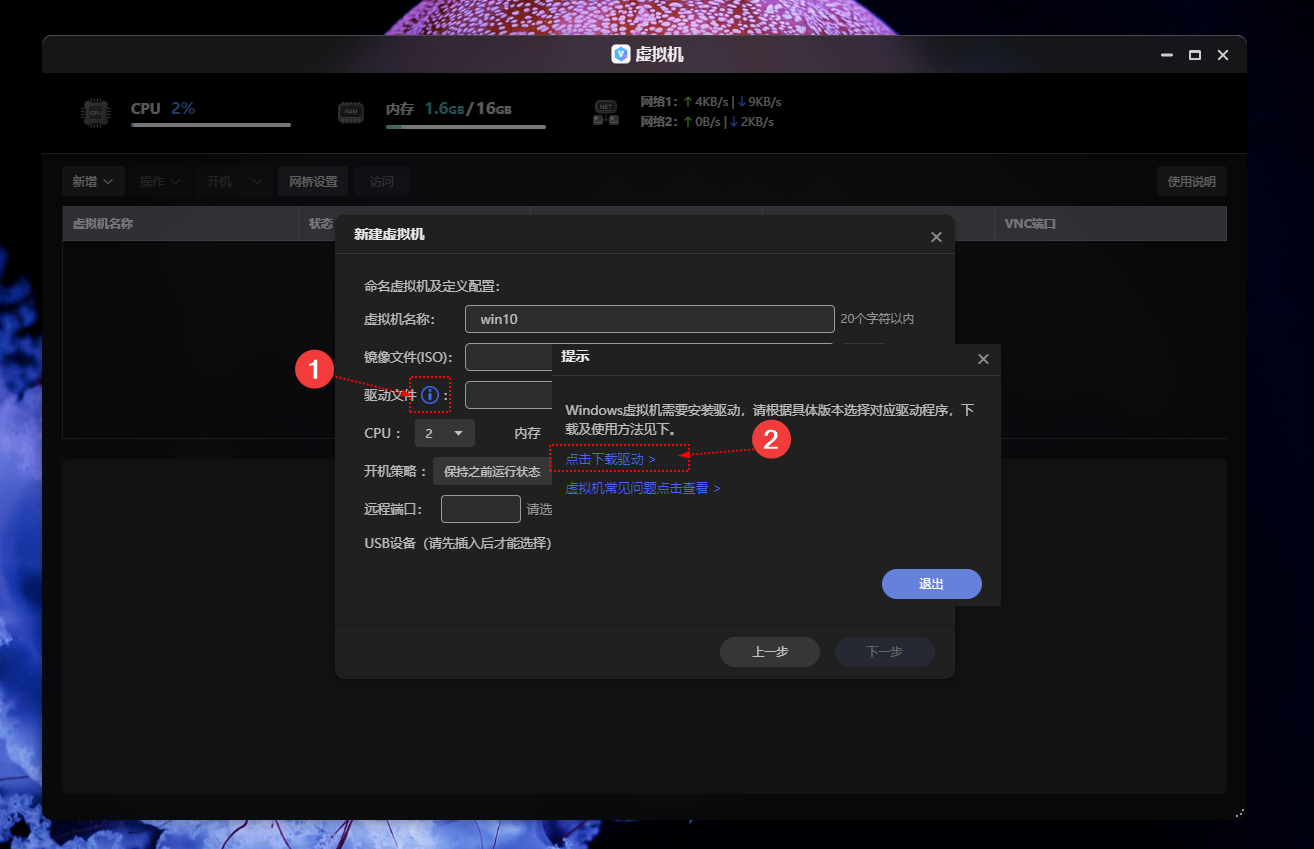This screenshot has width=1314, height=849.
Task: Click the CPU usage progress bar
Action: coord(210,125)
